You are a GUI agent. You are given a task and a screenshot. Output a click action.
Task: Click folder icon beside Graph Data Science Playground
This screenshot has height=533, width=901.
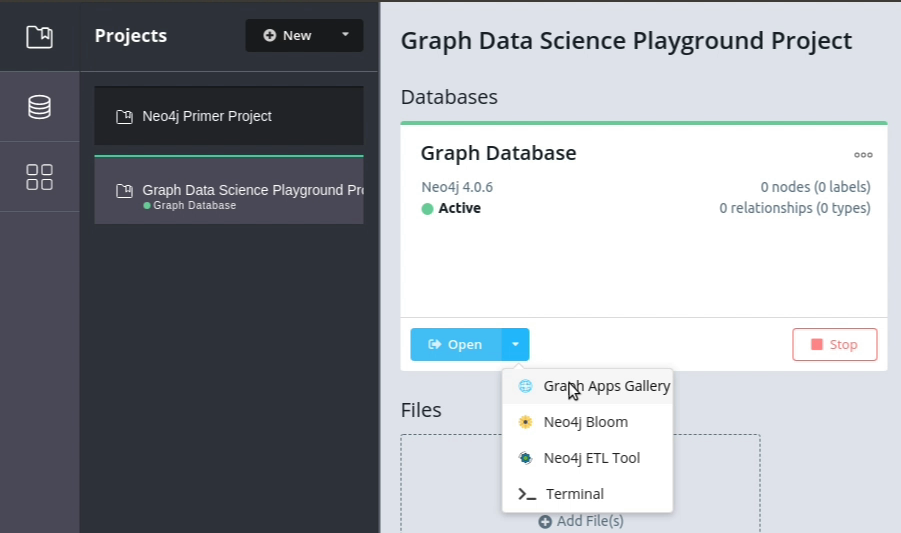click(x=124, y=191)
